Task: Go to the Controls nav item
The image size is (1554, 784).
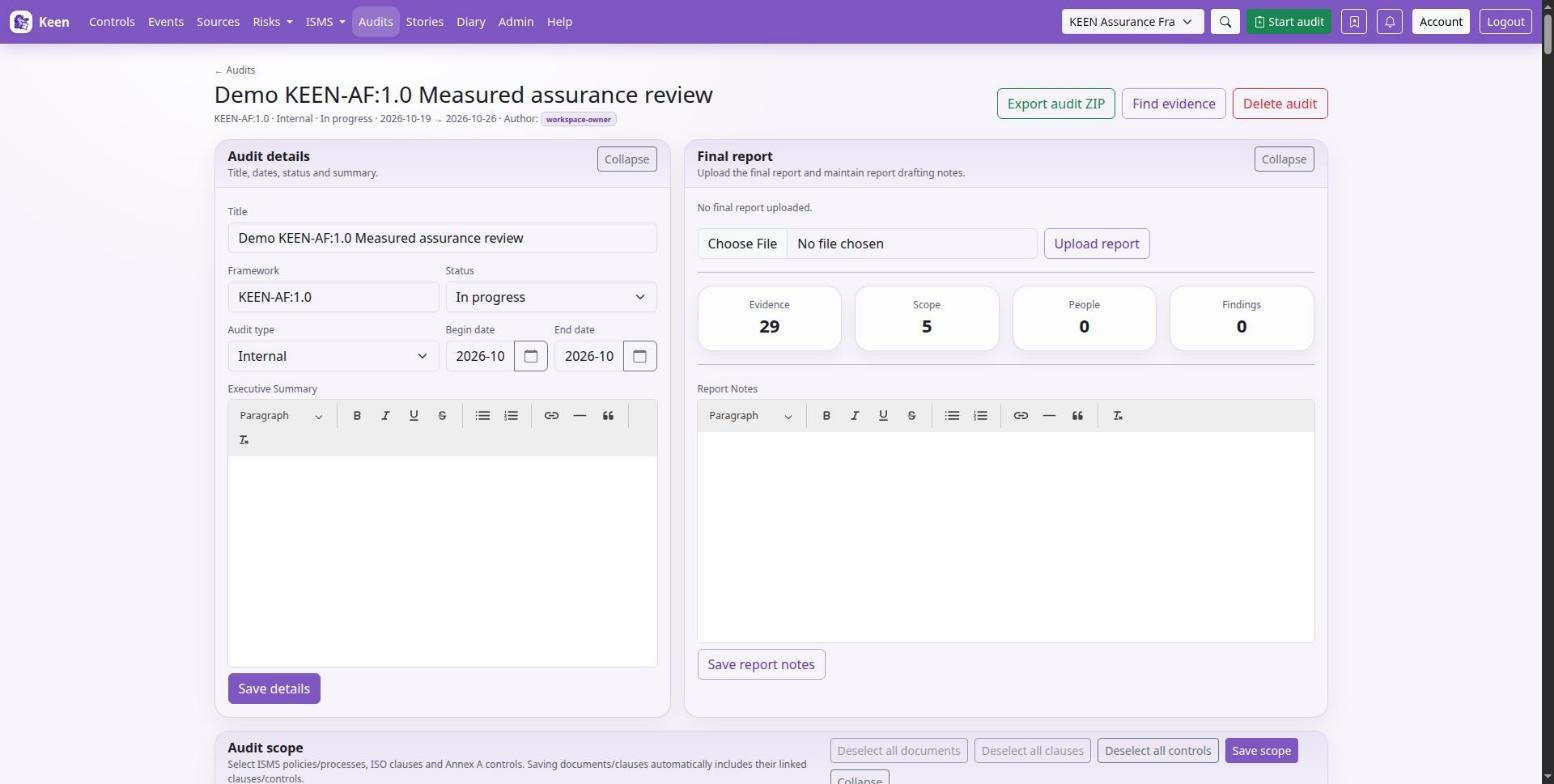Action: pyautogui.click(x=112, y=22)
